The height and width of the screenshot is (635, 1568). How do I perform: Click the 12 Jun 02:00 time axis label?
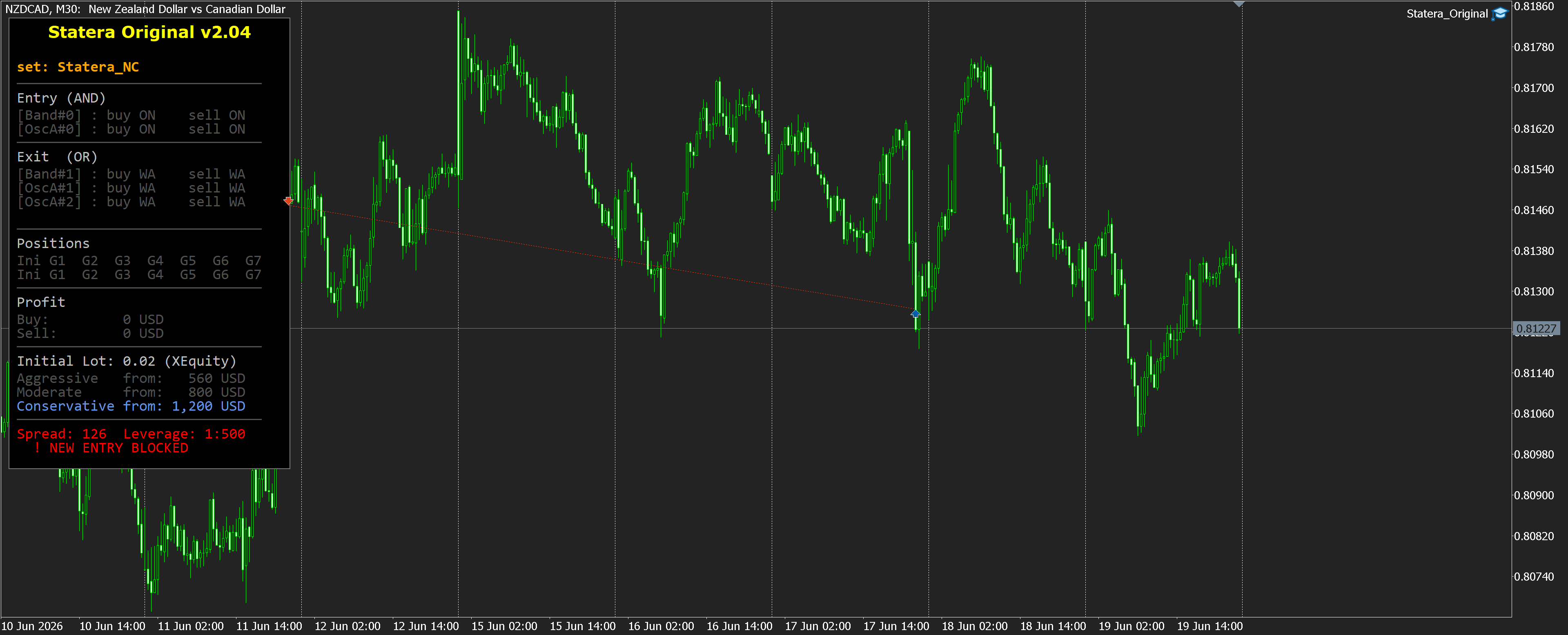click(347, 626)
